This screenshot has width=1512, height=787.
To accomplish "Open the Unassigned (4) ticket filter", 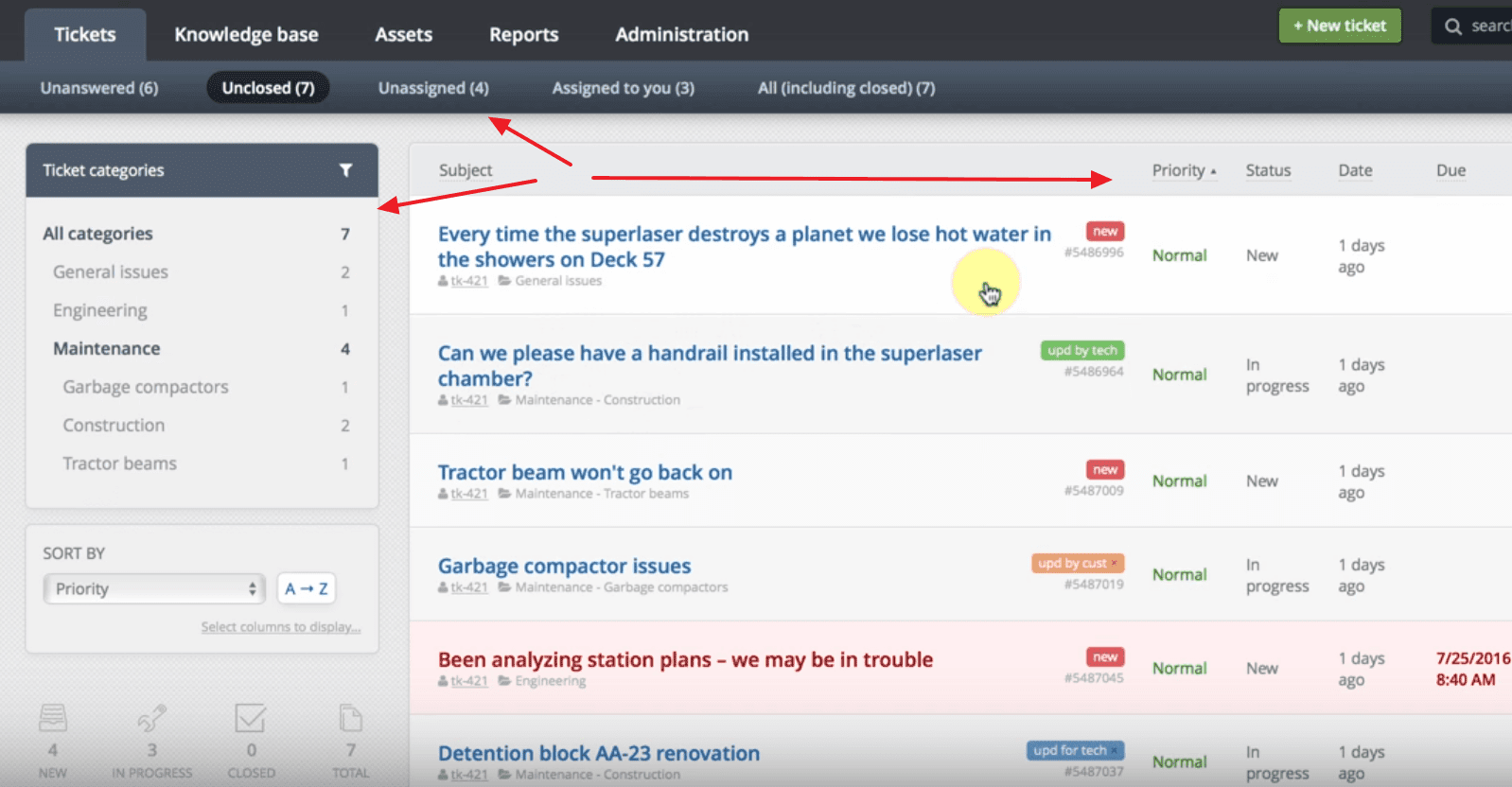I will click(x=433, y=88).
